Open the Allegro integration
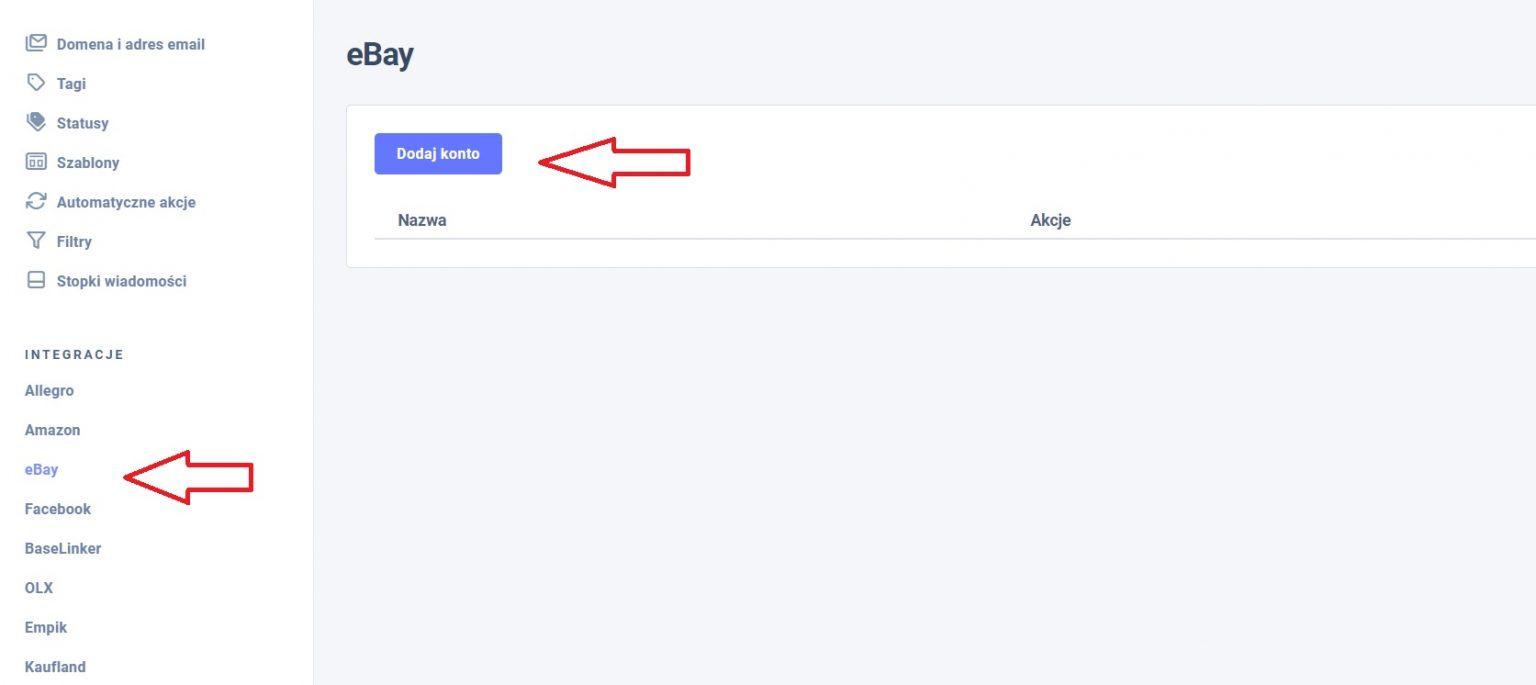The image size is (1536, 685). pos(49,391)
